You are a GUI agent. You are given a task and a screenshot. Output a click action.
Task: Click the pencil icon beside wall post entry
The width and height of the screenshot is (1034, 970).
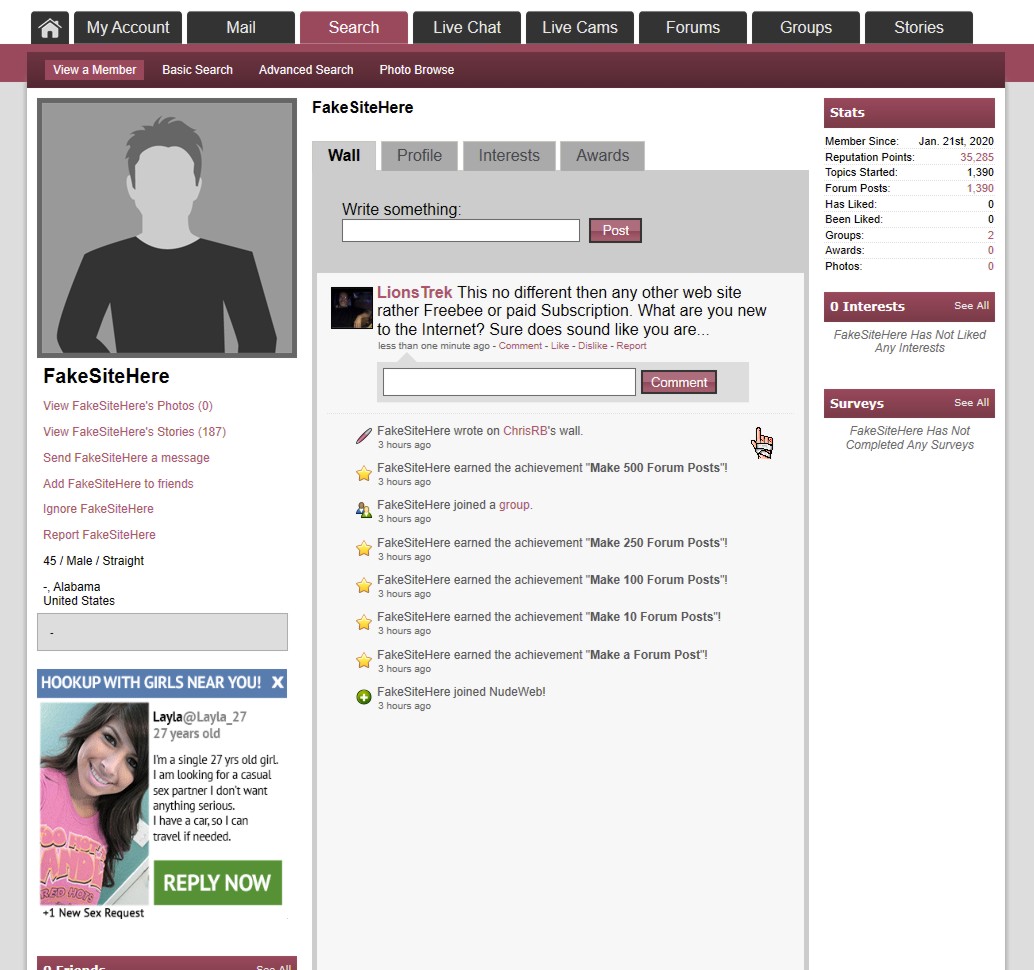click(364, 436)
